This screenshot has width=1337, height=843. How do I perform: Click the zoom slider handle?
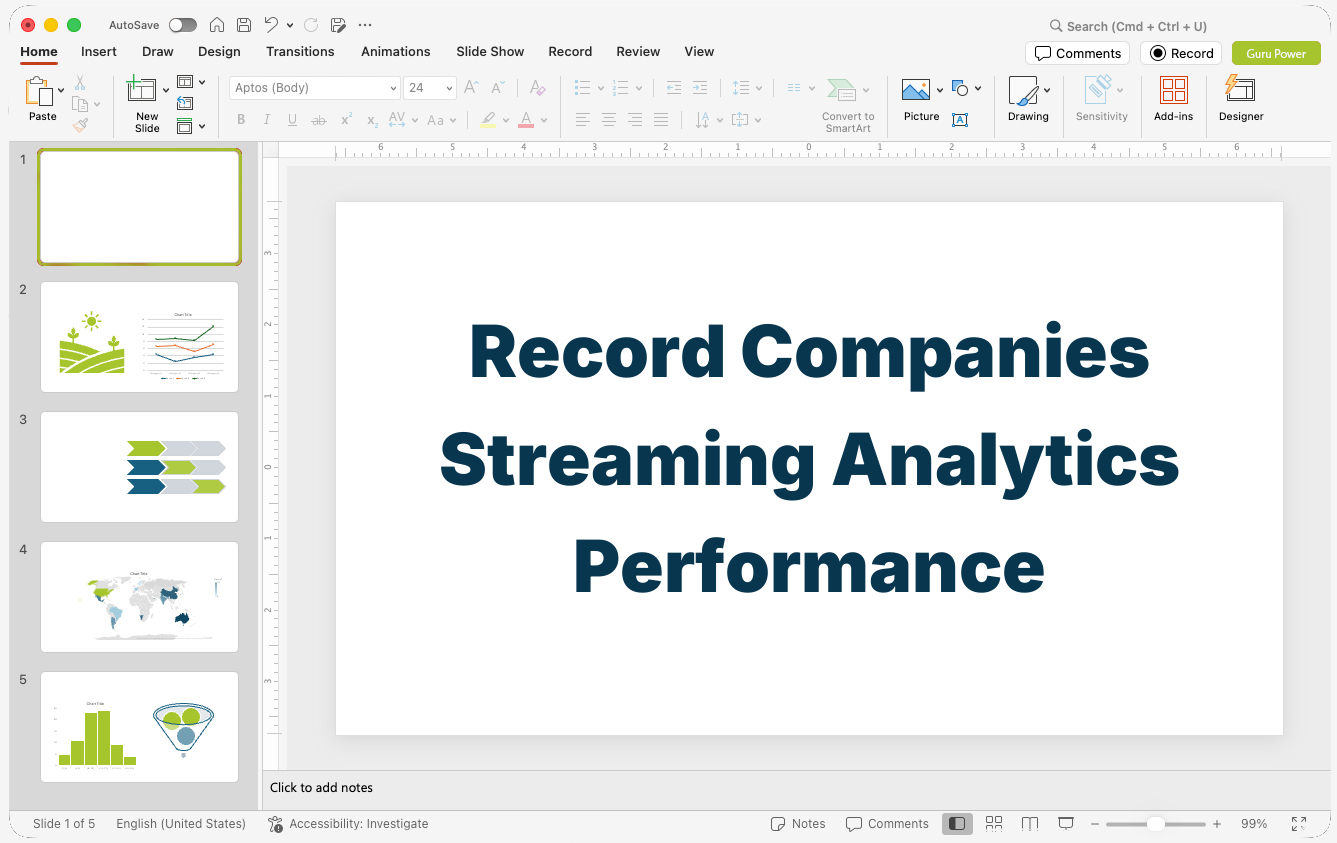coord(1155,824)
